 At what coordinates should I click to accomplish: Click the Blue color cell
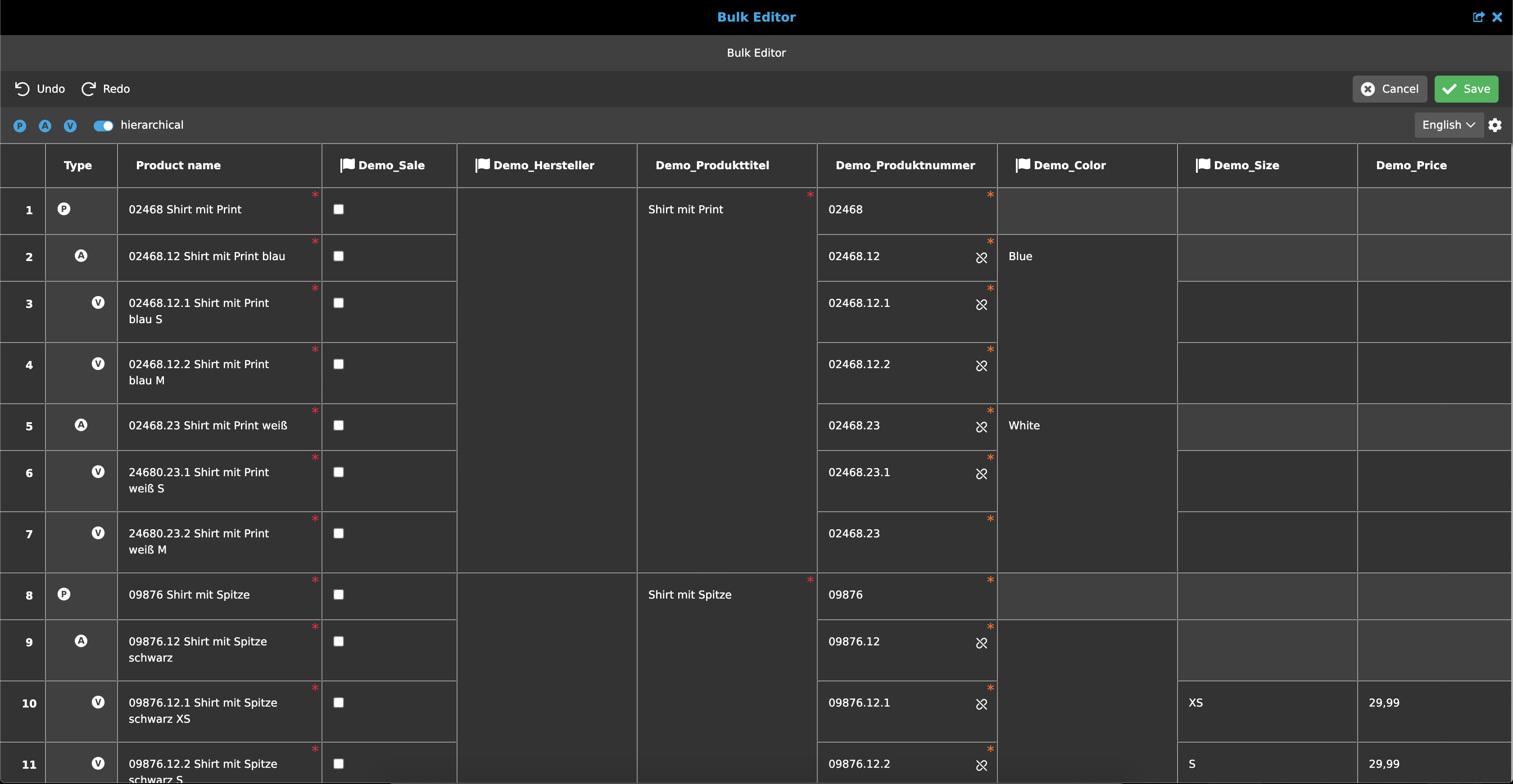1020,257
